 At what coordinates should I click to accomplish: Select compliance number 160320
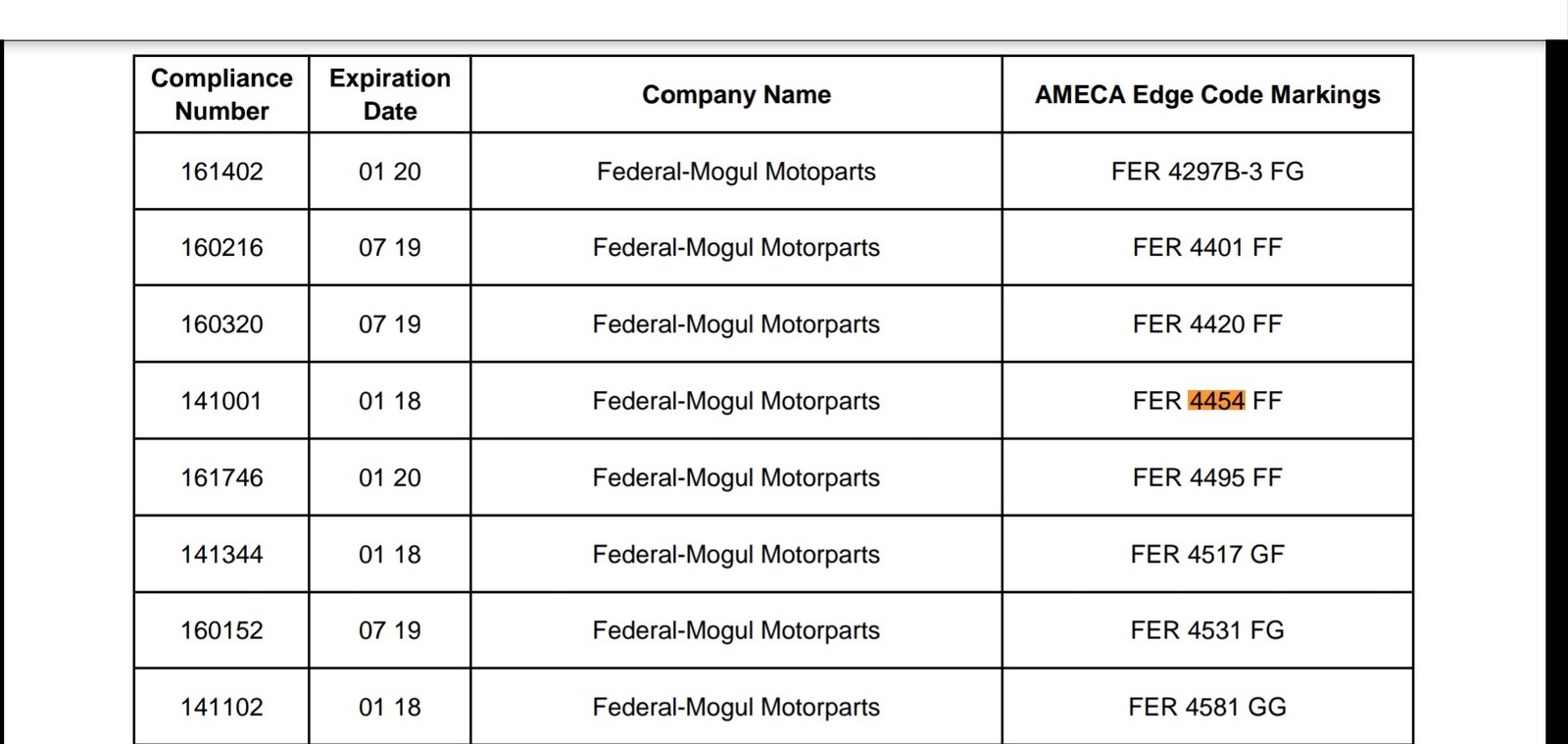221,324
